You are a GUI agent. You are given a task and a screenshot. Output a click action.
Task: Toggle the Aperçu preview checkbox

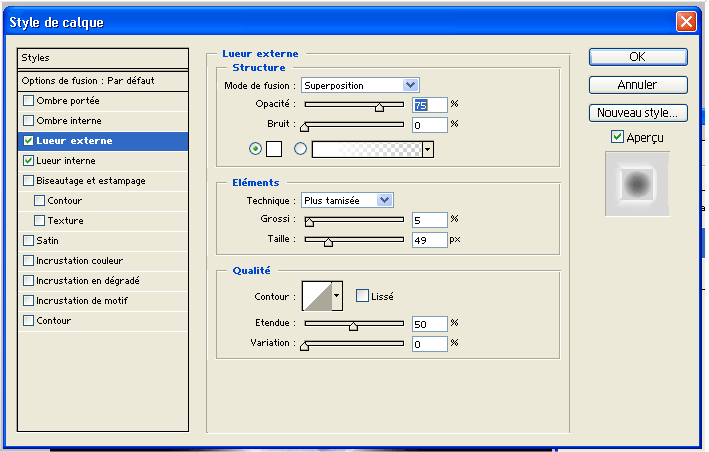615,137
